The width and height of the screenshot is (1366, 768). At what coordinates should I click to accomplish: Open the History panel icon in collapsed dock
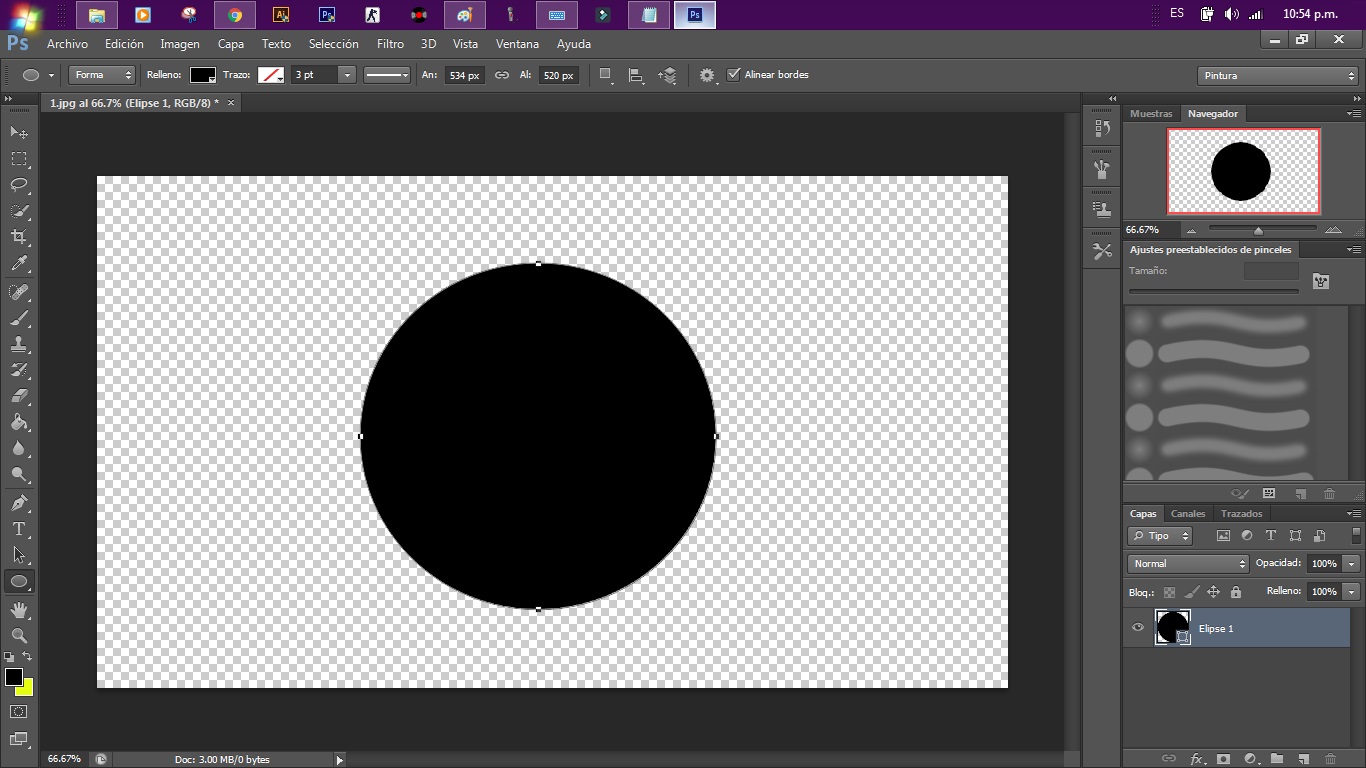[1102, 129]
